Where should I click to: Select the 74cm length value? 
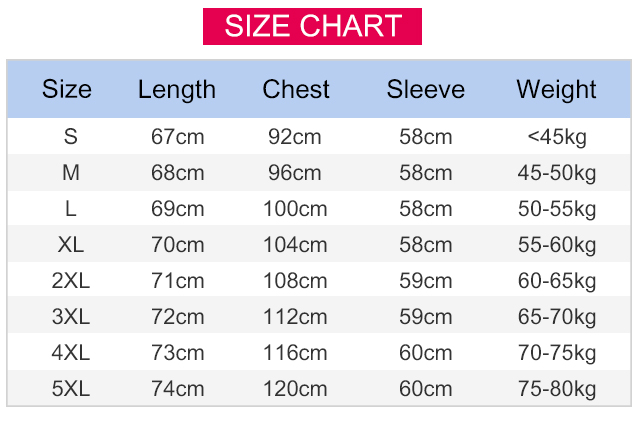click(177, 389)
